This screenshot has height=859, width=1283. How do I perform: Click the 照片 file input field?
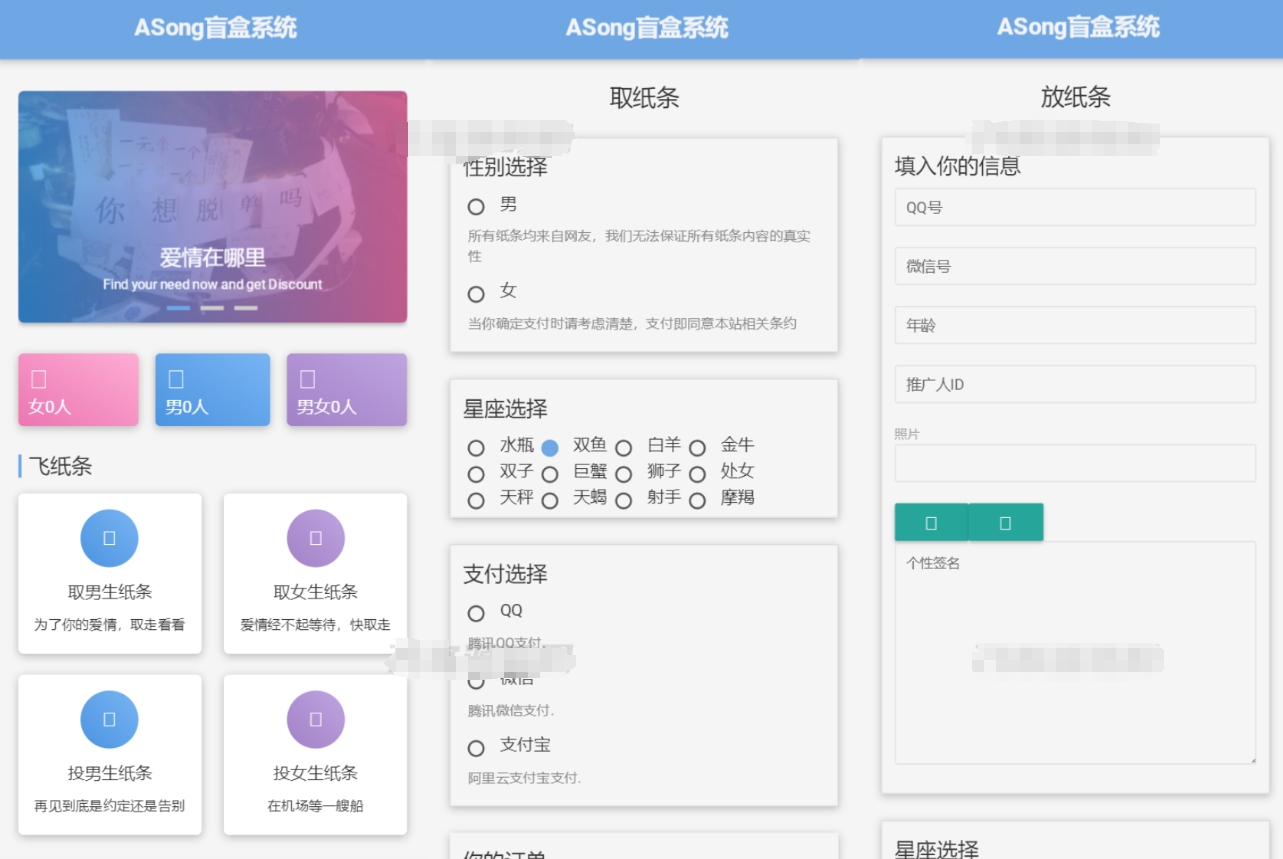tap(1075, 463)
